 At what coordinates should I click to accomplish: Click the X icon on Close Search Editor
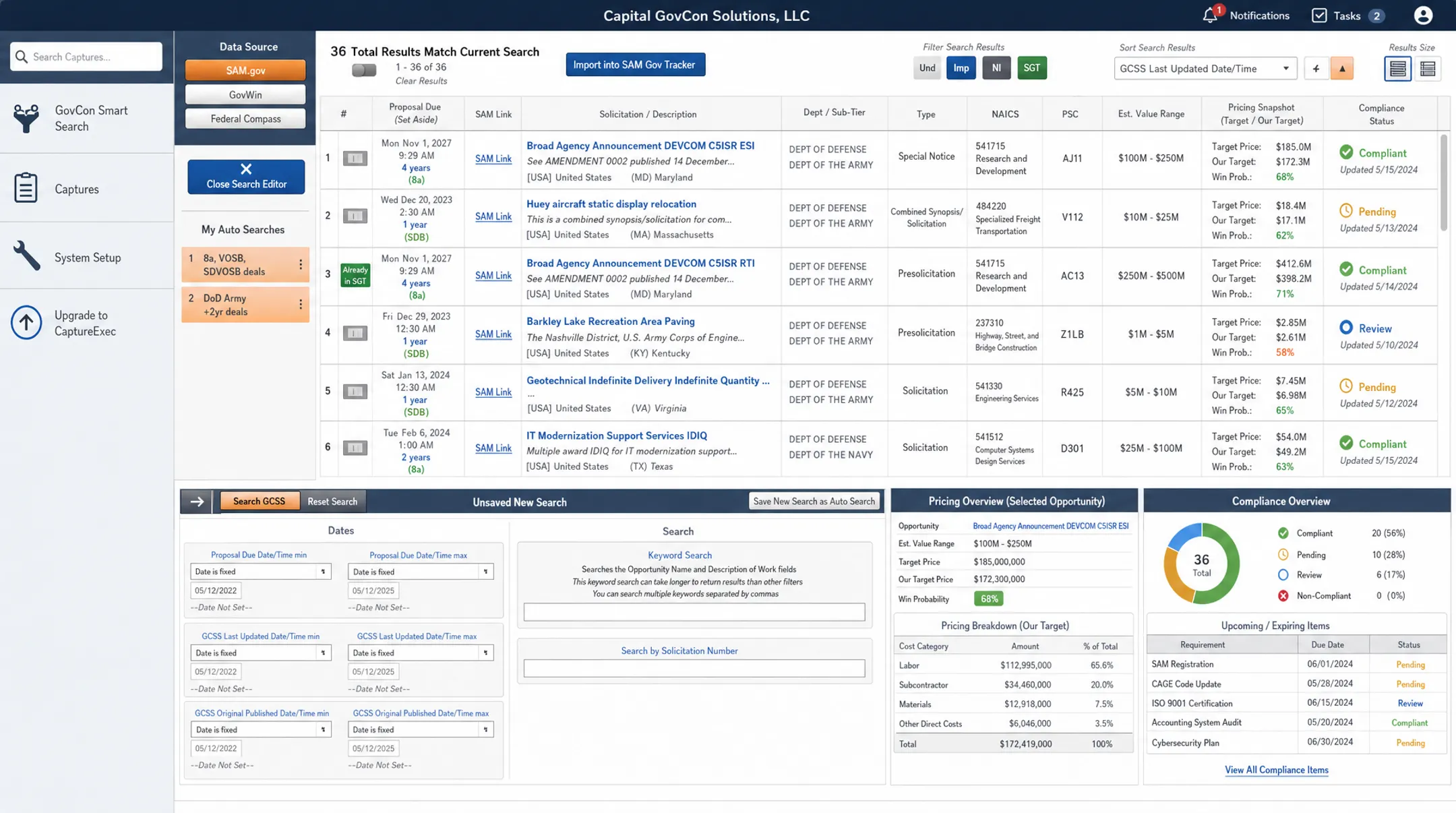(x=246, y=169)
